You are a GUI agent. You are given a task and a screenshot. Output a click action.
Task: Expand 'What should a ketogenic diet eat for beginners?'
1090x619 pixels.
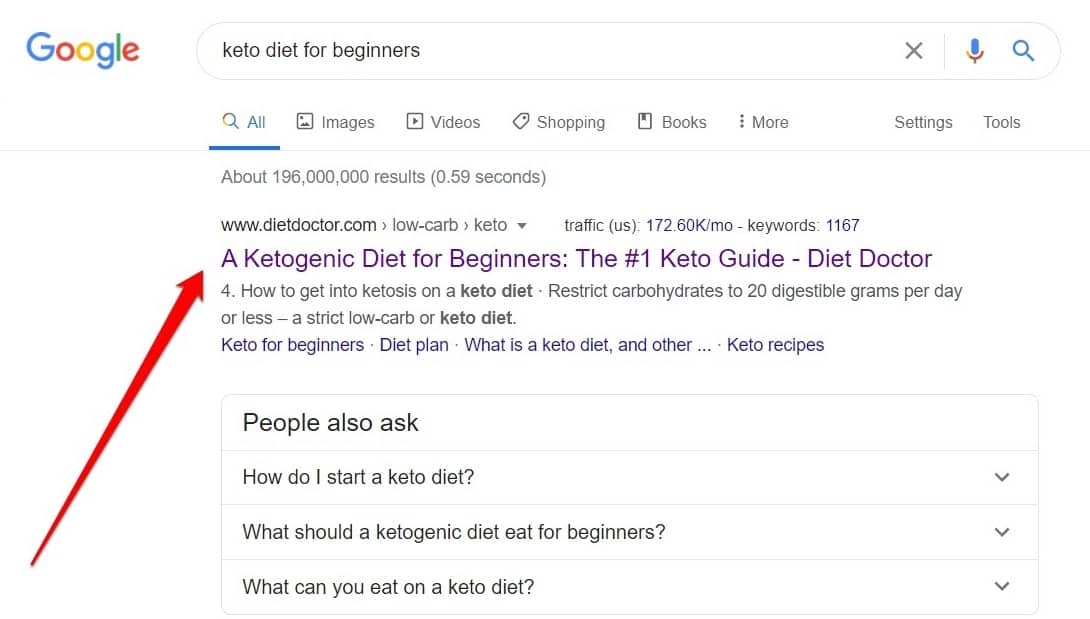point(628,532)
